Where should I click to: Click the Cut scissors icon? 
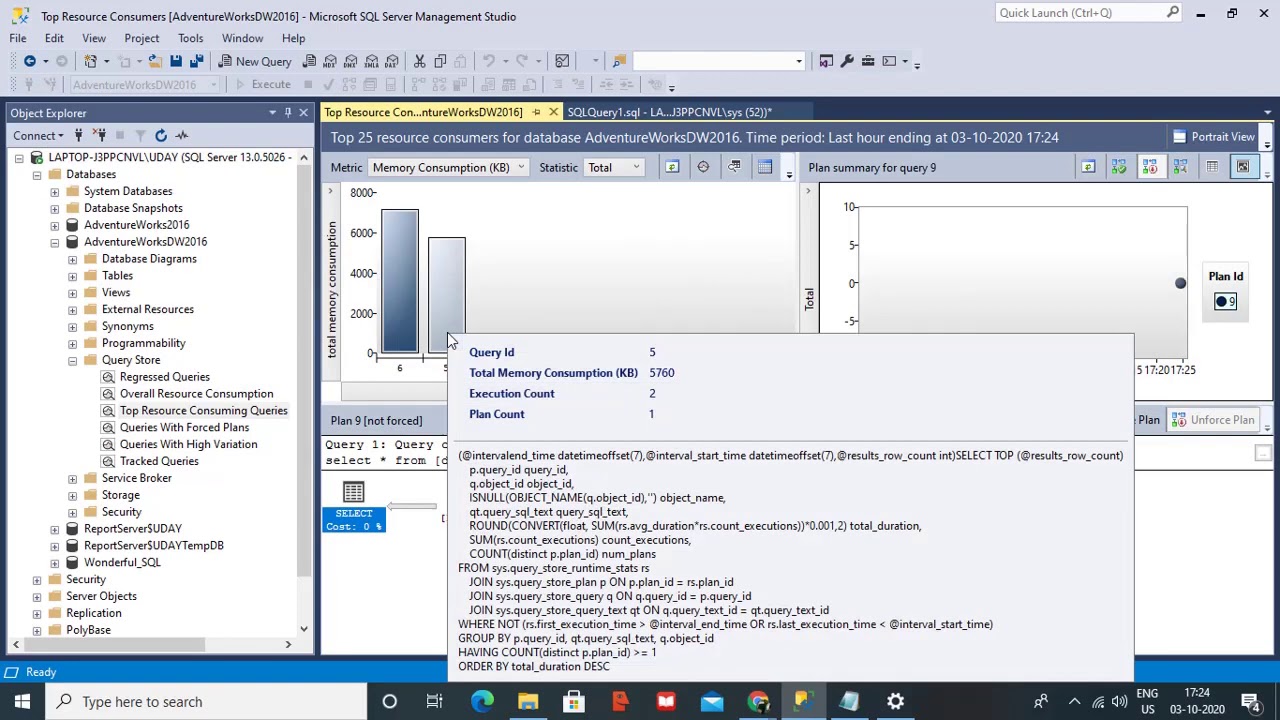point(420,61)
